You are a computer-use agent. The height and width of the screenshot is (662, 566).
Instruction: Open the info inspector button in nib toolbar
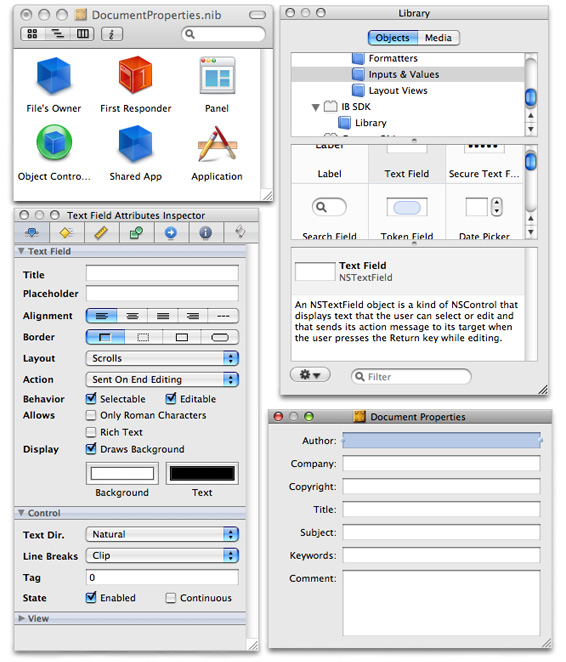[112, 34]
